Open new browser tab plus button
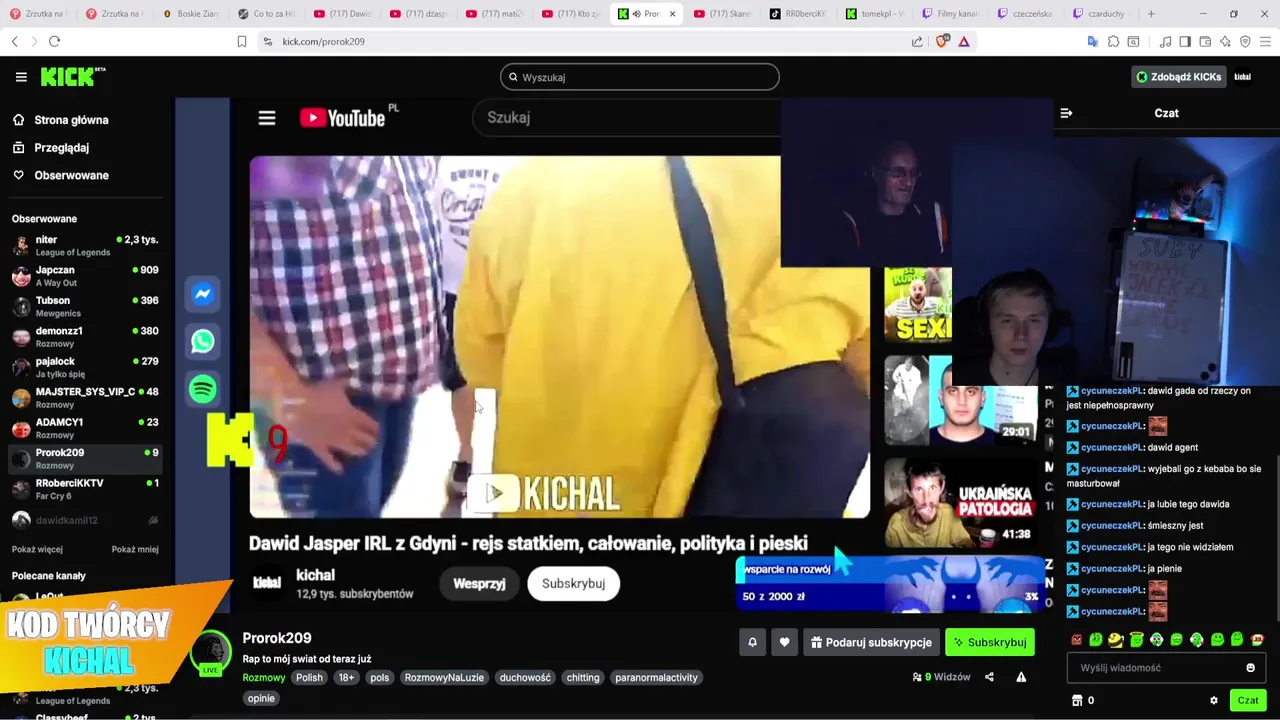 (x=1151, y=14)
